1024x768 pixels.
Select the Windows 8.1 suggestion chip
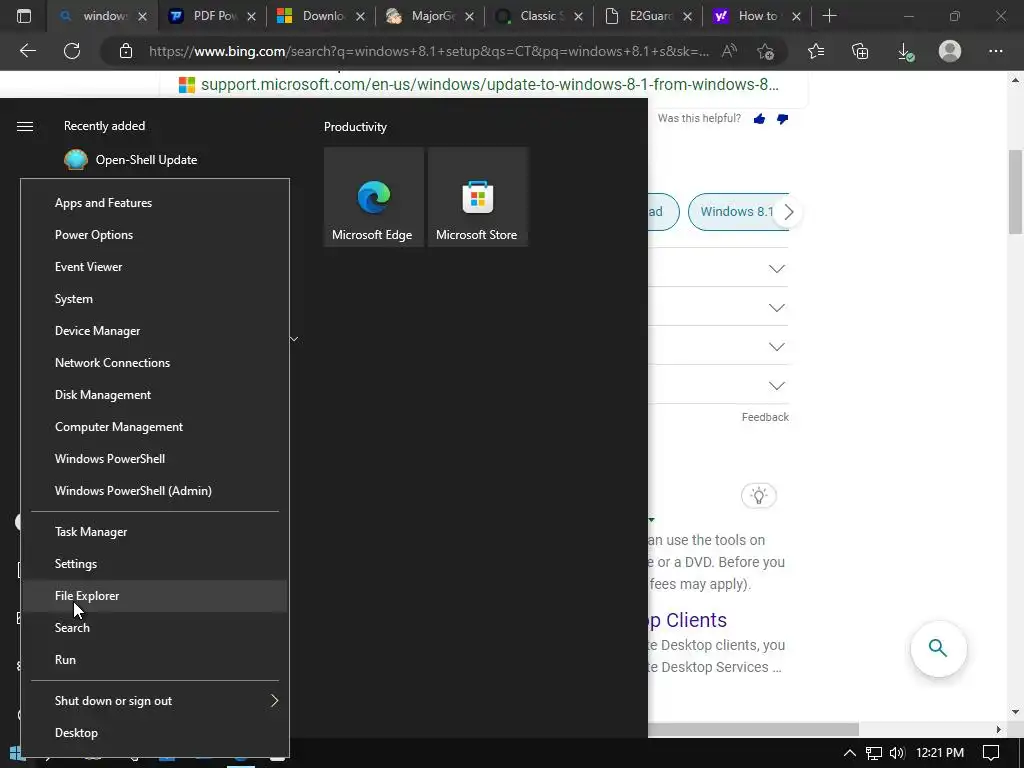[736, 212]
